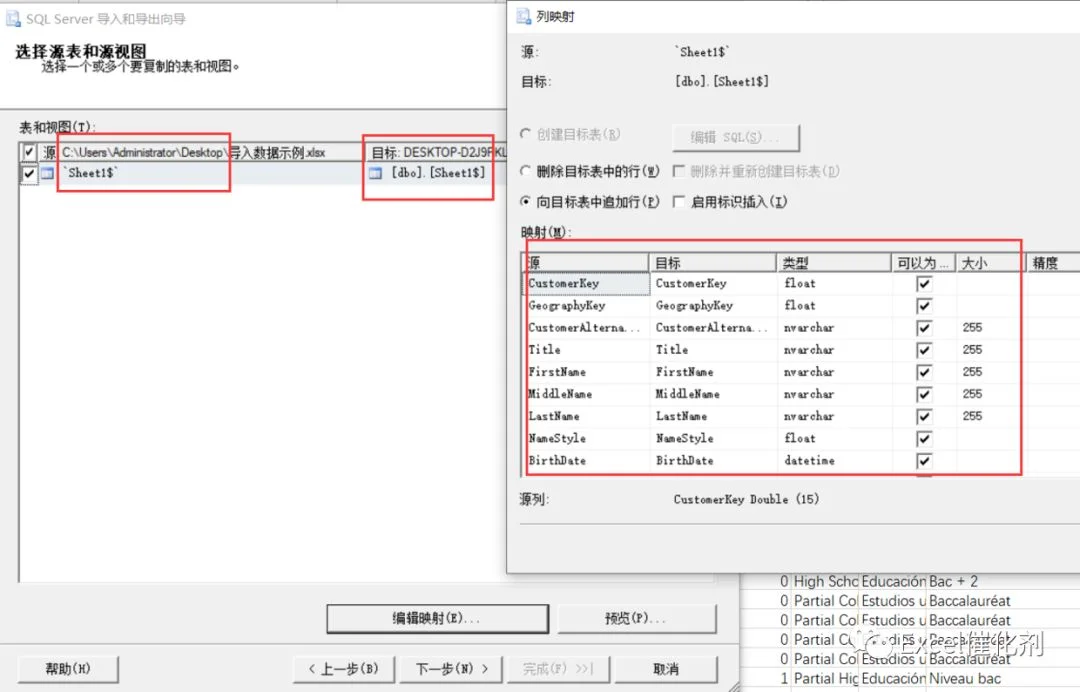Screen dimensions: 1080x692
Task: Enable the 启用标识插入 checkbox
Action: click(x=679, y=201)
